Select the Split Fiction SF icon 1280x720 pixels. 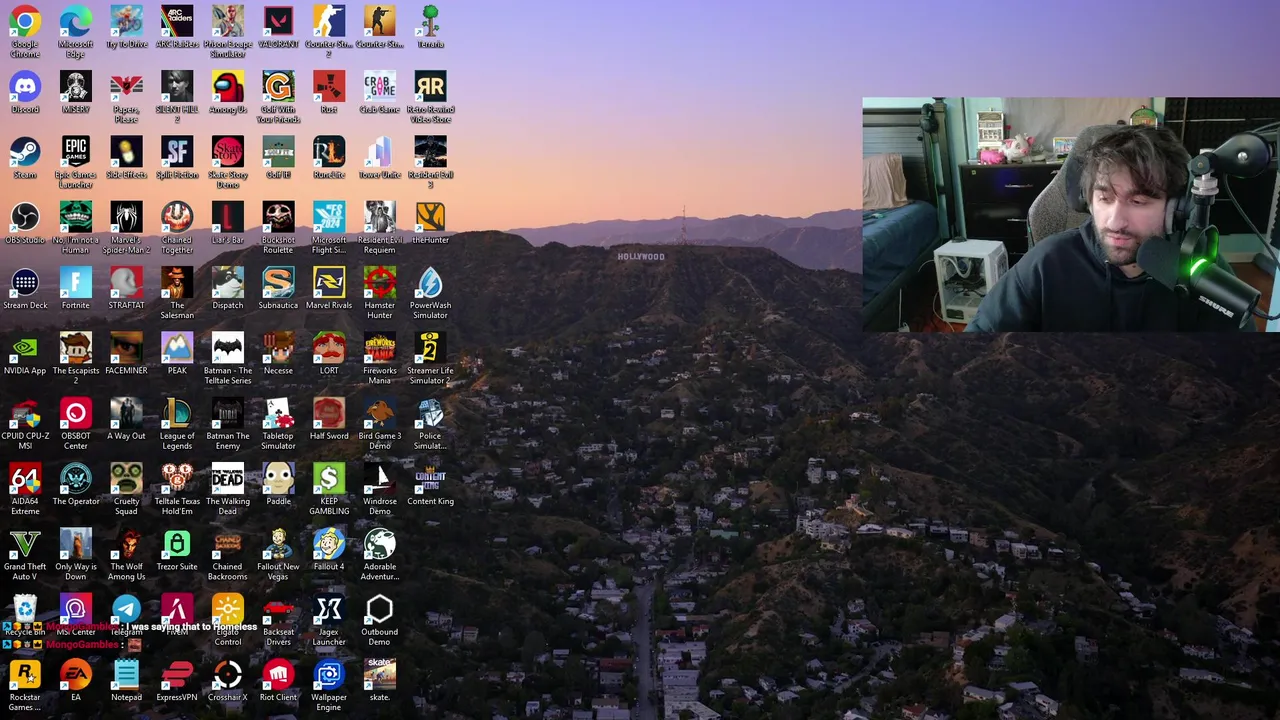tap(177, 151)
